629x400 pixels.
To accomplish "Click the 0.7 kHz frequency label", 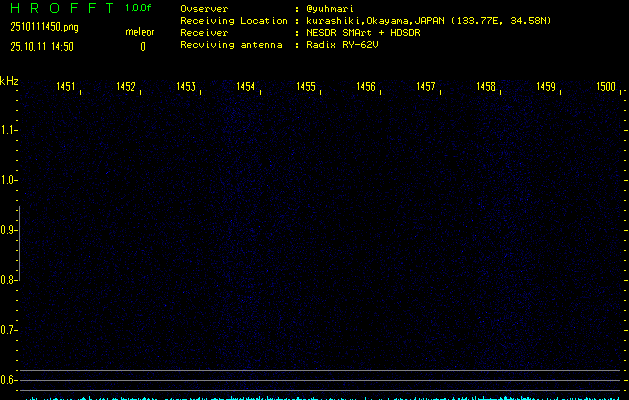I will click(7, 330).
